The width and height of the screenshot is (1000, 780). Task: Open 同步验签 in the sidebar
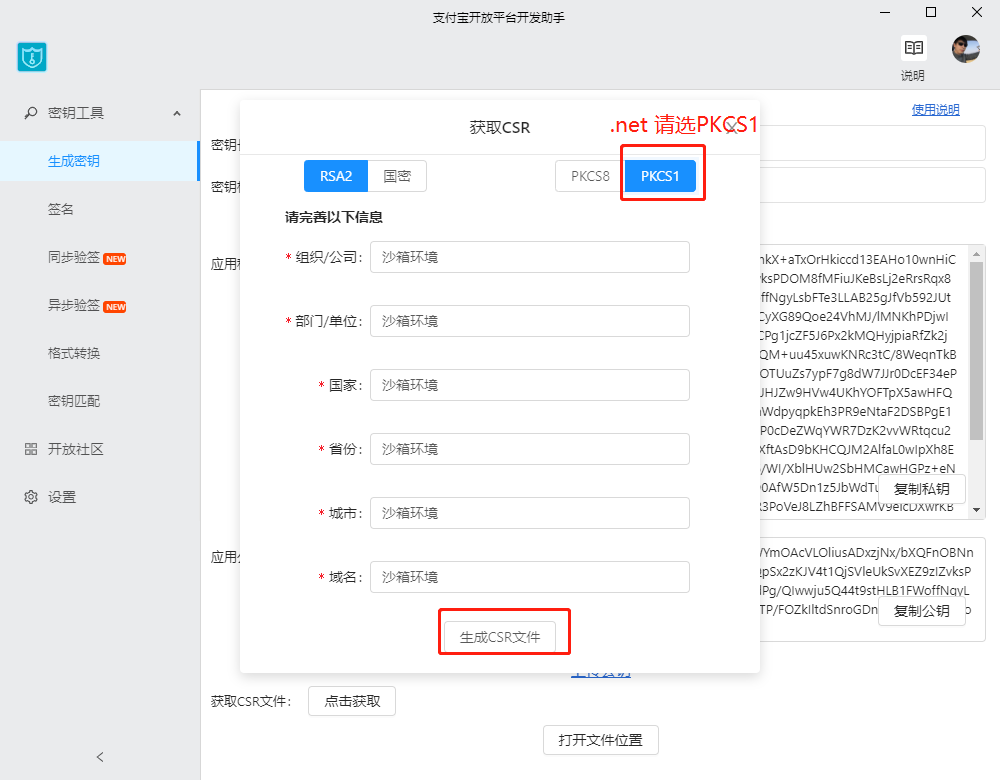tap(74, 257)
